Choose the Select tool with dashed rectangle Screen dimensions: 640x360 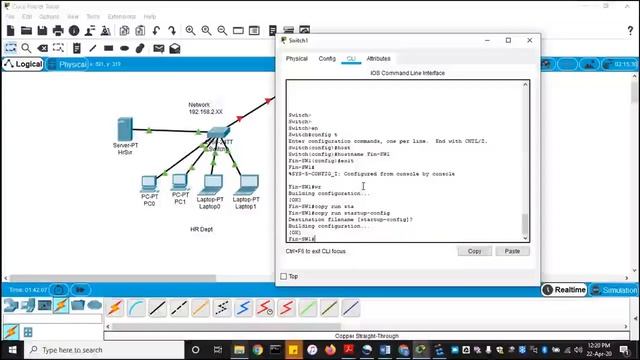pos(11,48)
